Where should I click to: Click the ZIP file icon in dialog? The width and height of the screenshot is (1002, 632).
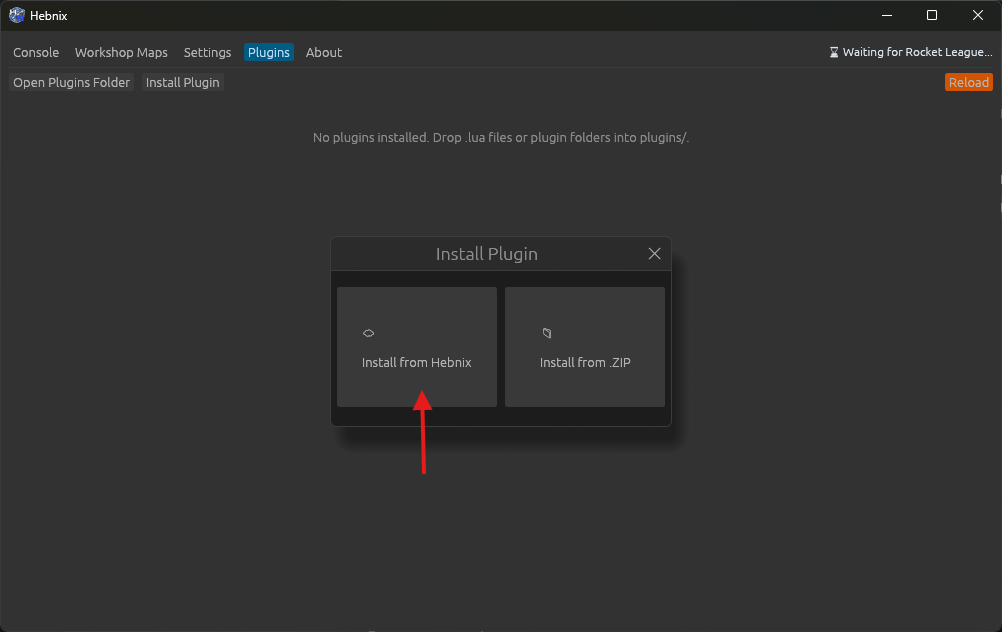point(546,333)
